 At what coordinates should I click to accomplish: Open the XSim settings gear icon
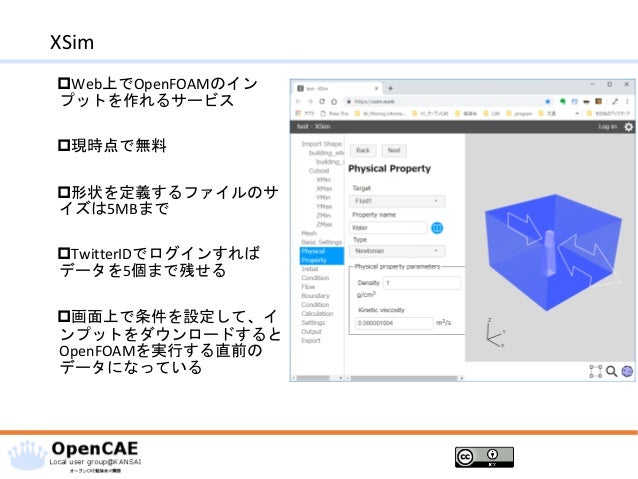click(x=628, y=127)
